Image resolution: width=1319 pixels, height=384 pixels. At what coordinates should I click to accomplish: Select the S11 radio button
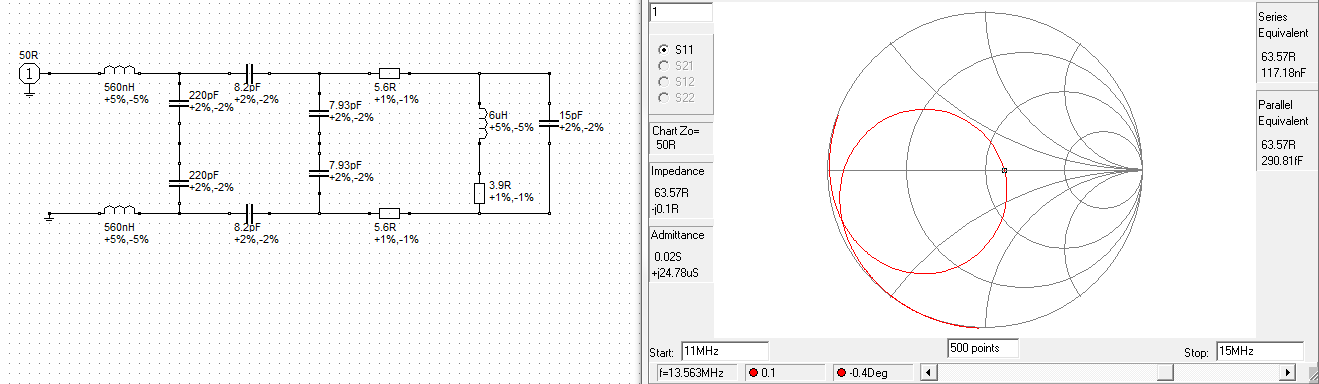(x=664, y=49)
